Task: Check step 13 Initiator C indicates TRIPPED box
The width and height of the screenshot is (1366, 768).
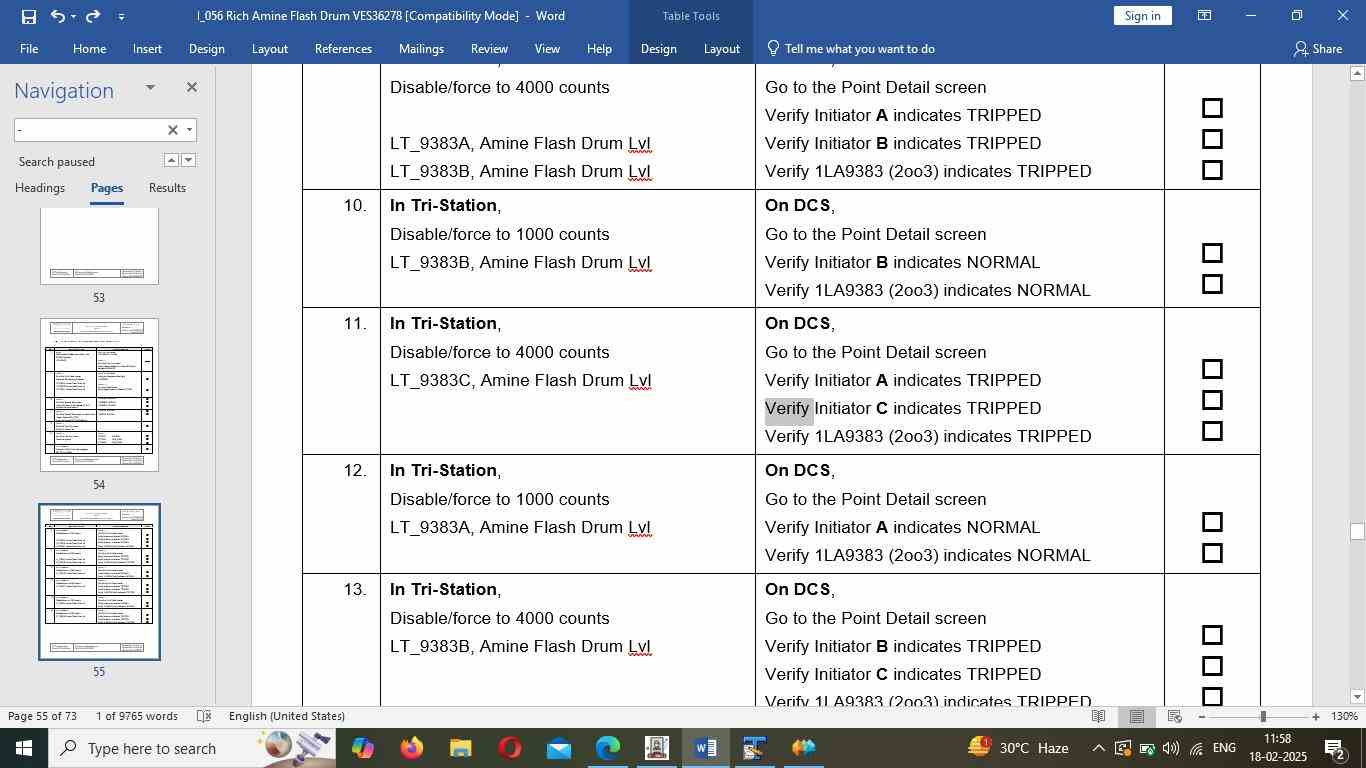Action: click(1212, 666)
